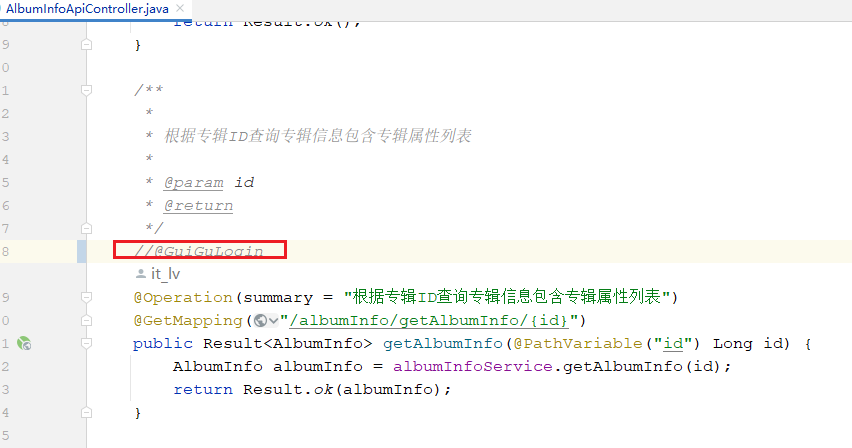The height and width of the screenshot is (448, 852).
Task: Click the fold marker beside the topmost closing brace
Action: 86,45
